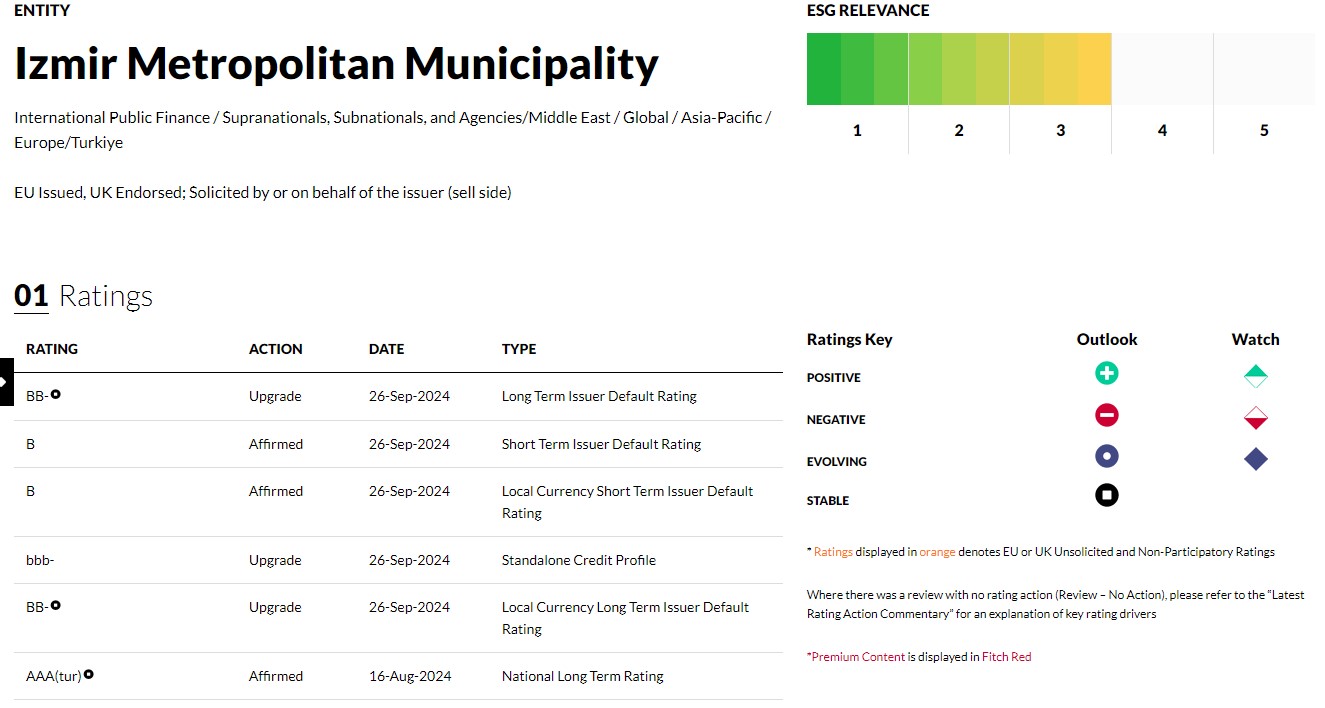Select ESG relevance score 5

1264,131
